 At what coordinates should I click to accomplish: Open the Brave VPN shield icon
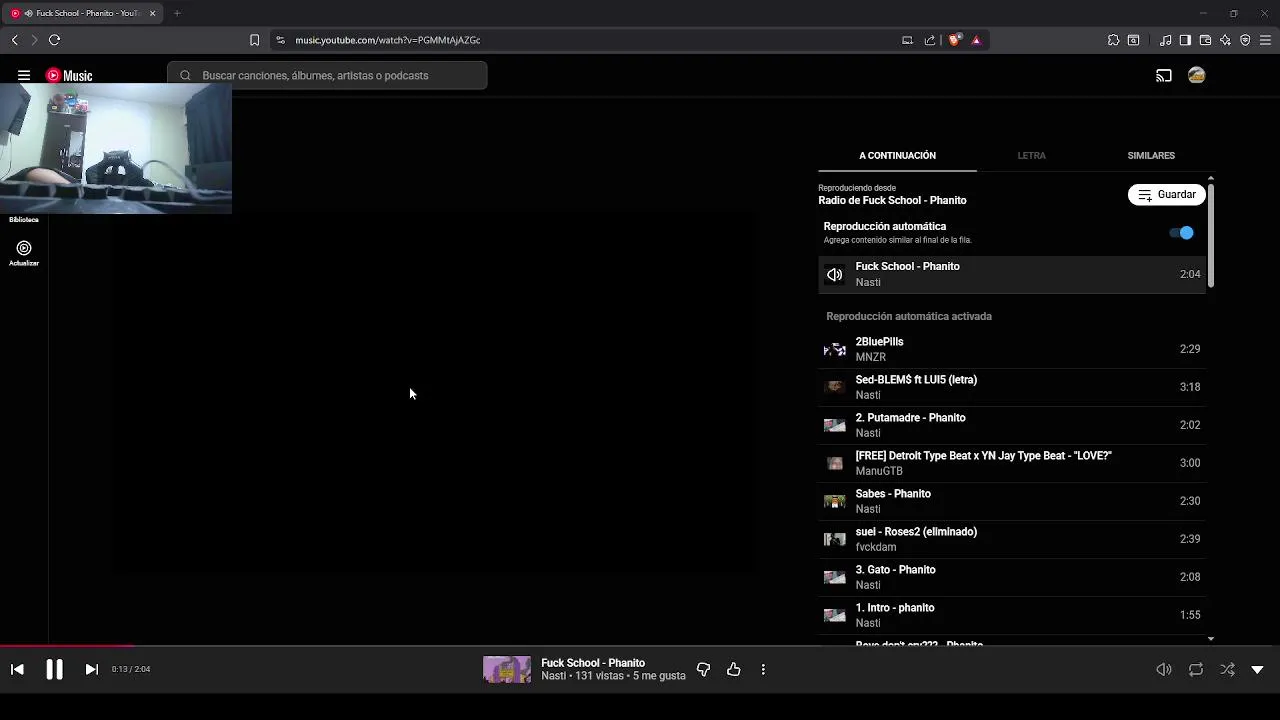(1245, 40)
